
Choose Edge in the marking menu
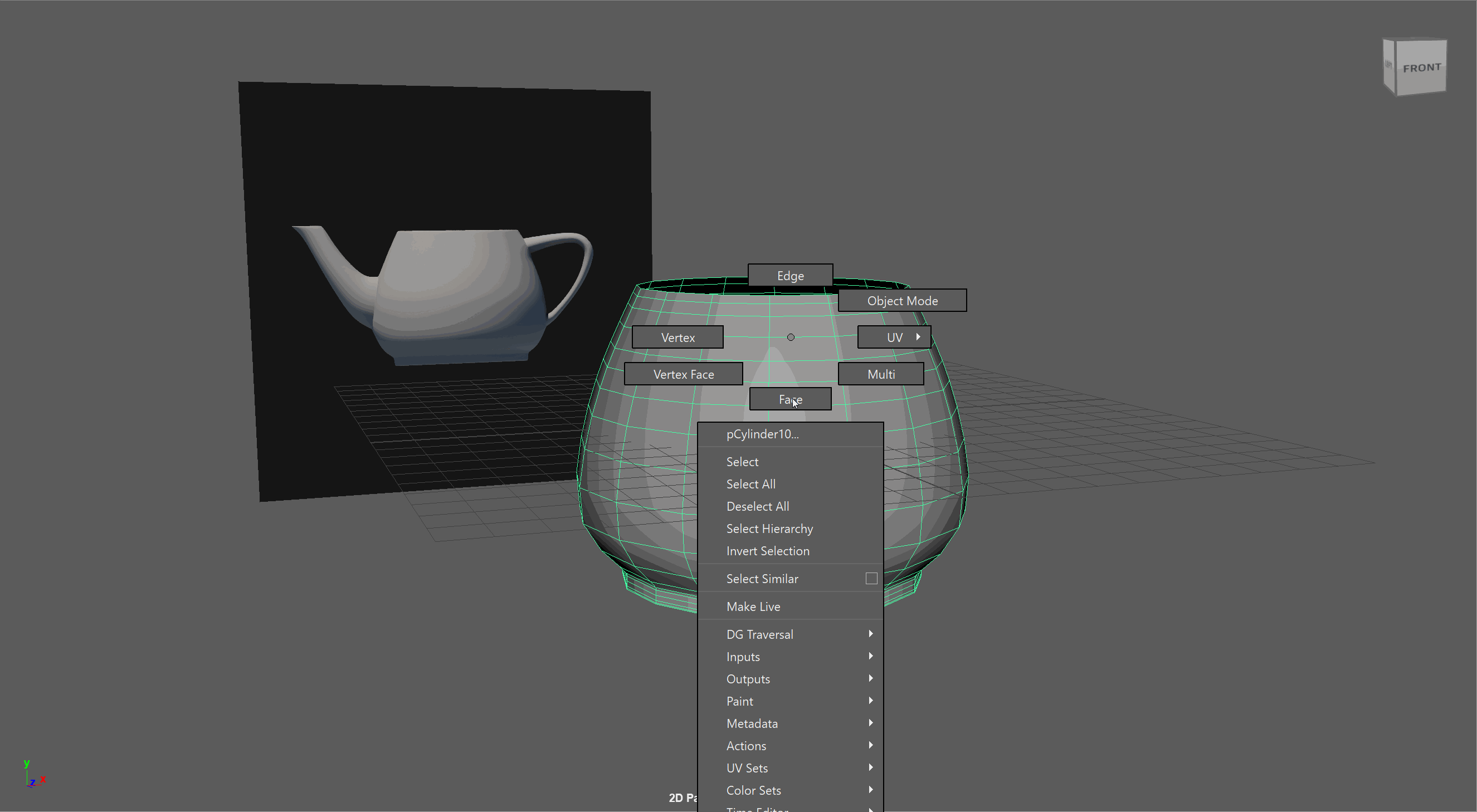tap(790, 276)
